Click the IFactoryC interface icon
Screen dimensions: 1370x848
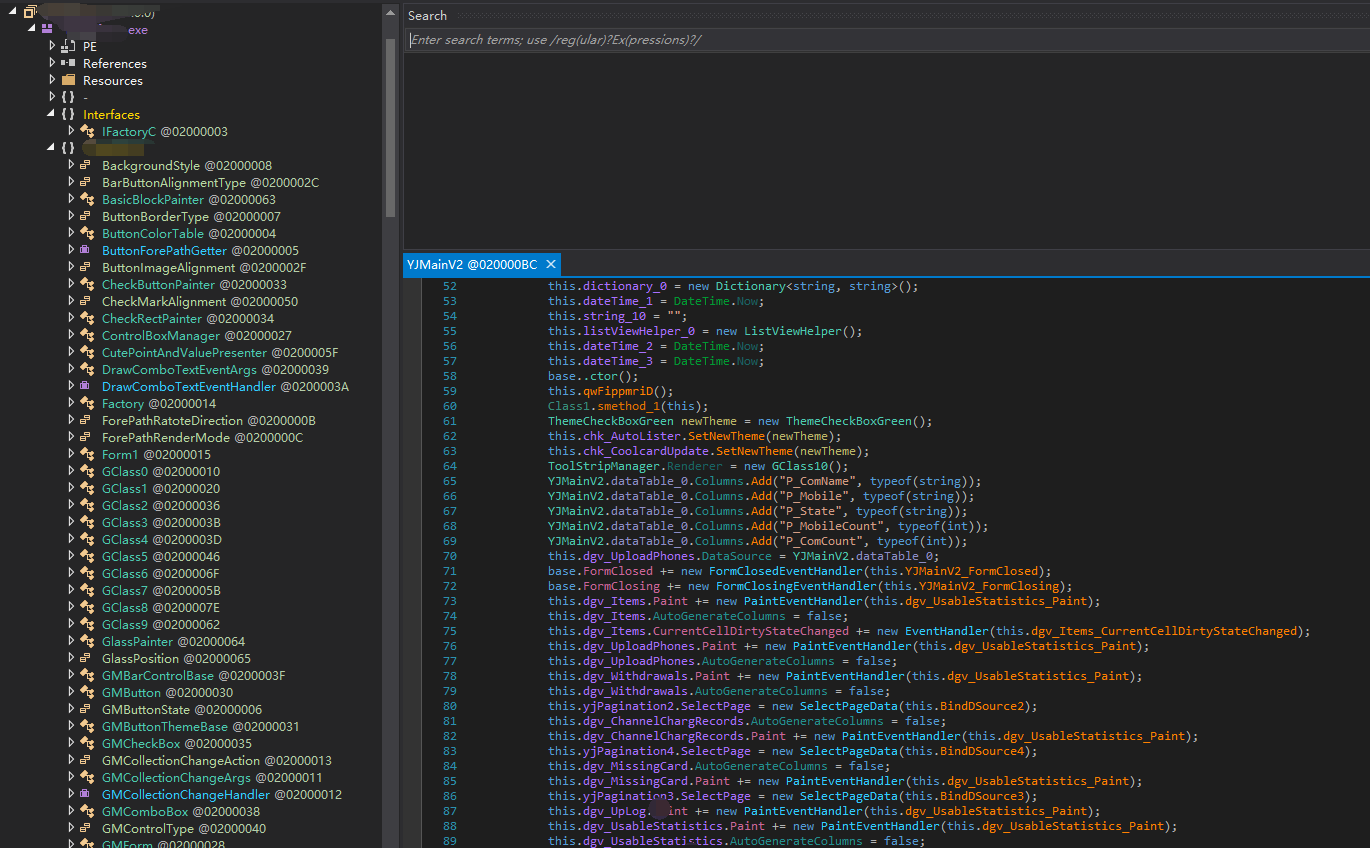point(87,132)
